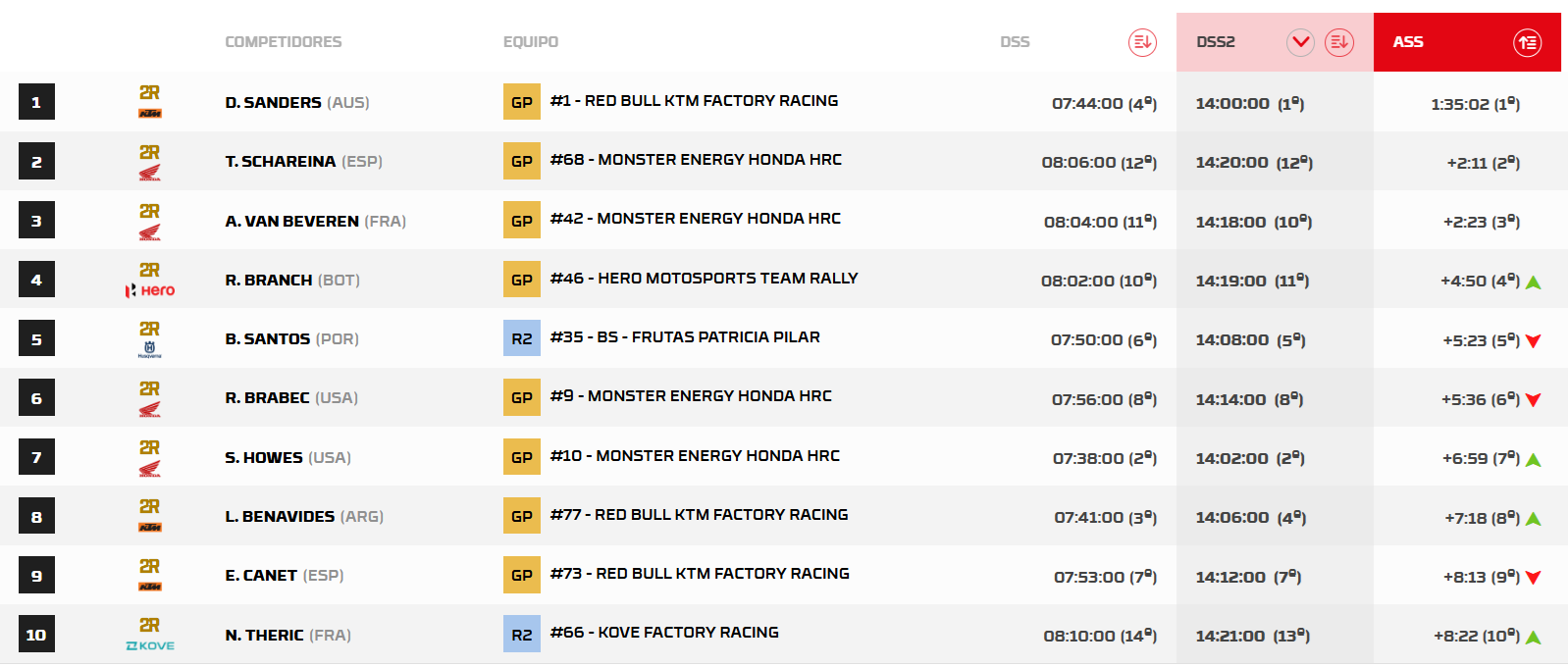Click the KTM logo on D. Sanders's row
Viewport: 1568px width, 667px height.
click(150, 114)
